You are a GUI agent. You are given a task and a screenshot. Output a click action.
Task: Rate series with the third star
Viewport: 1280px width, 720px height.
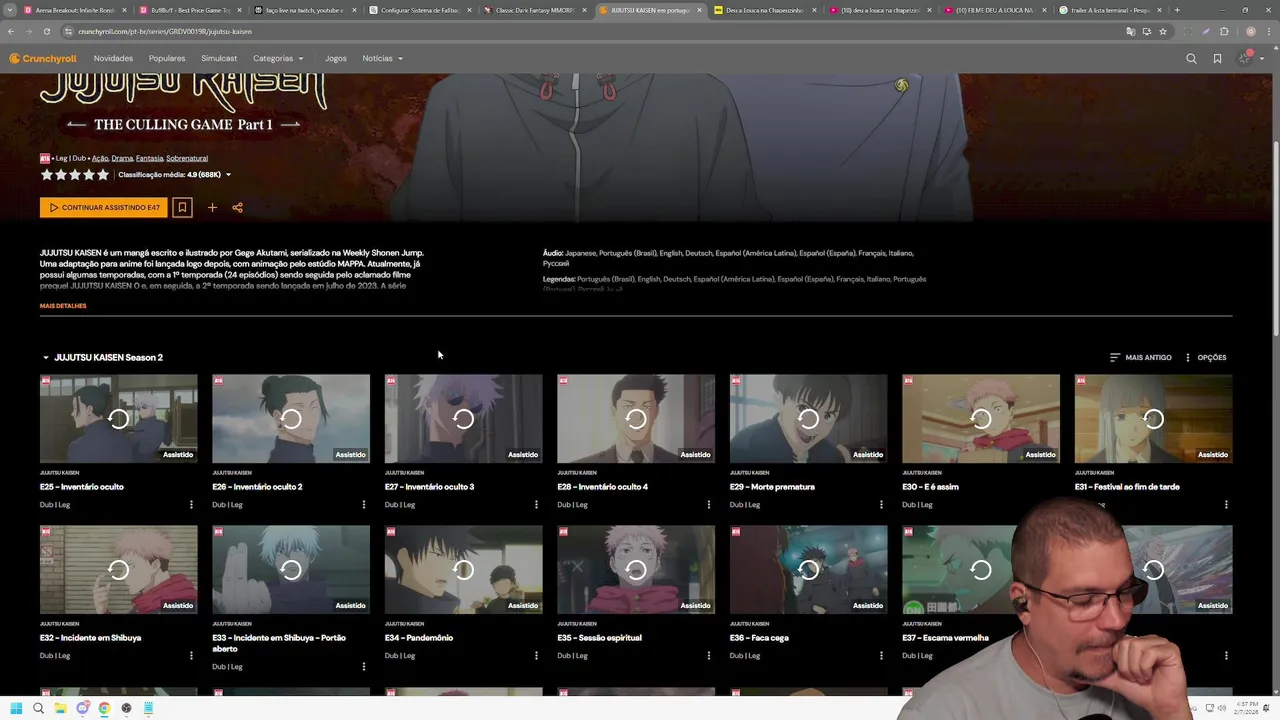[74, 175]
